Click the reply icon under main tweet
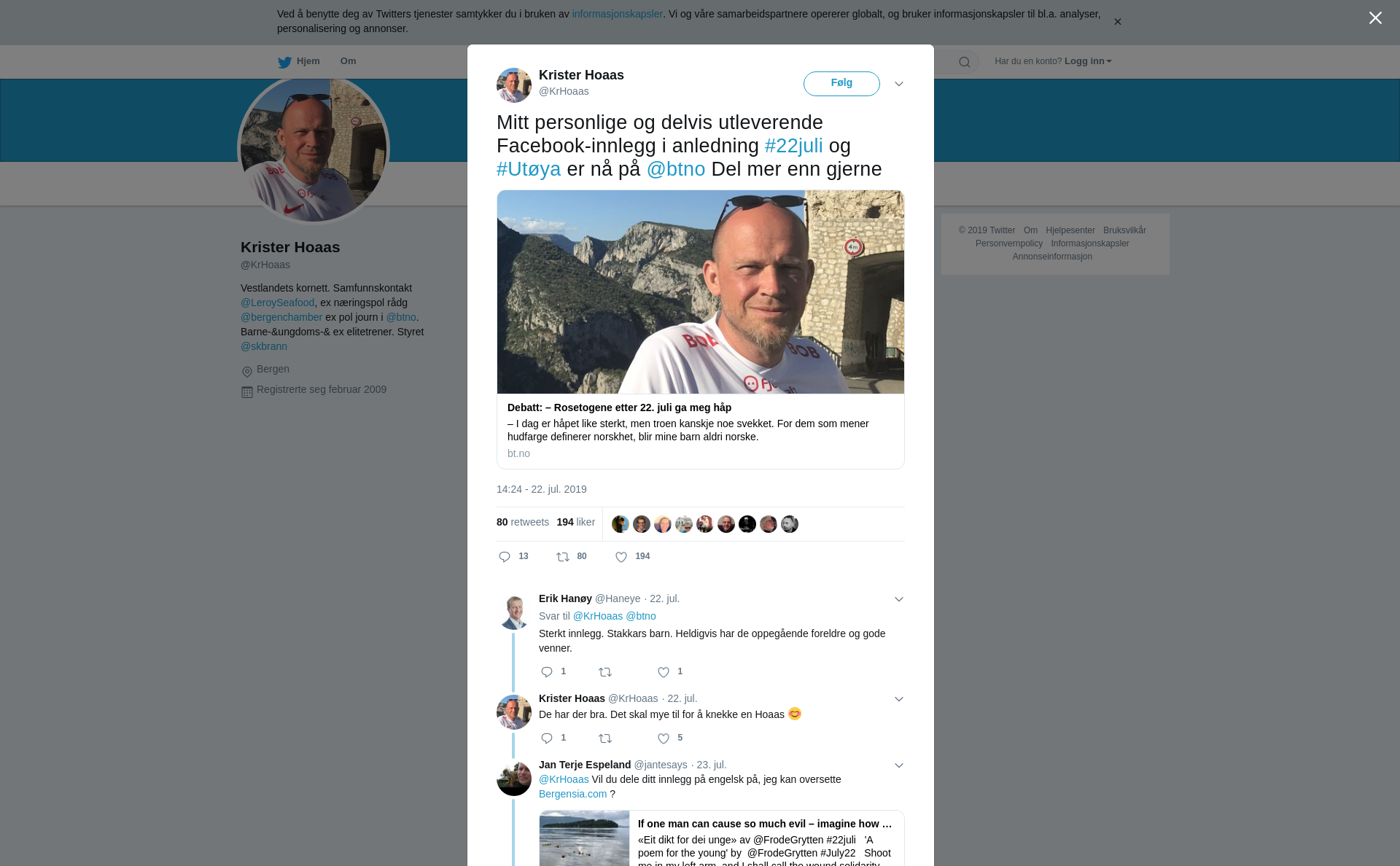This screenshot has height=866, width=1400. coord(505,557)
